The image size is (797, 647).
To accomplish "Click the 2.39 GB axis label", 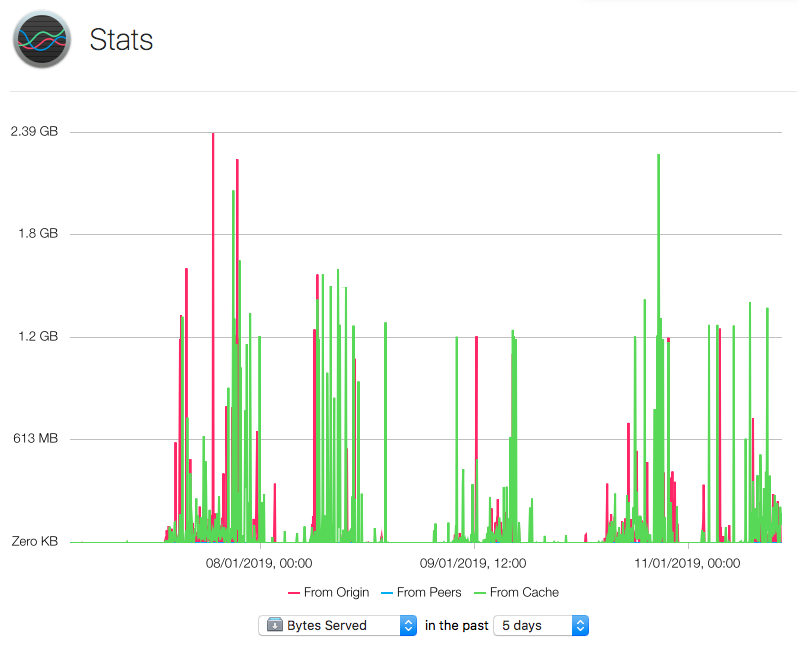I will coord(34,131).
